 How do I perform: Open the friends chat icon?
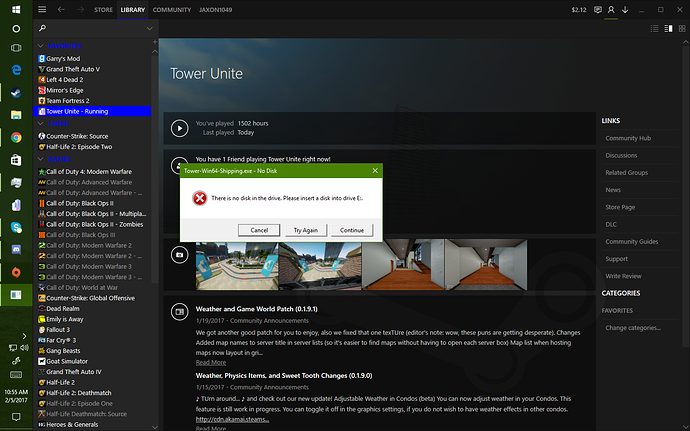[598, 9]
